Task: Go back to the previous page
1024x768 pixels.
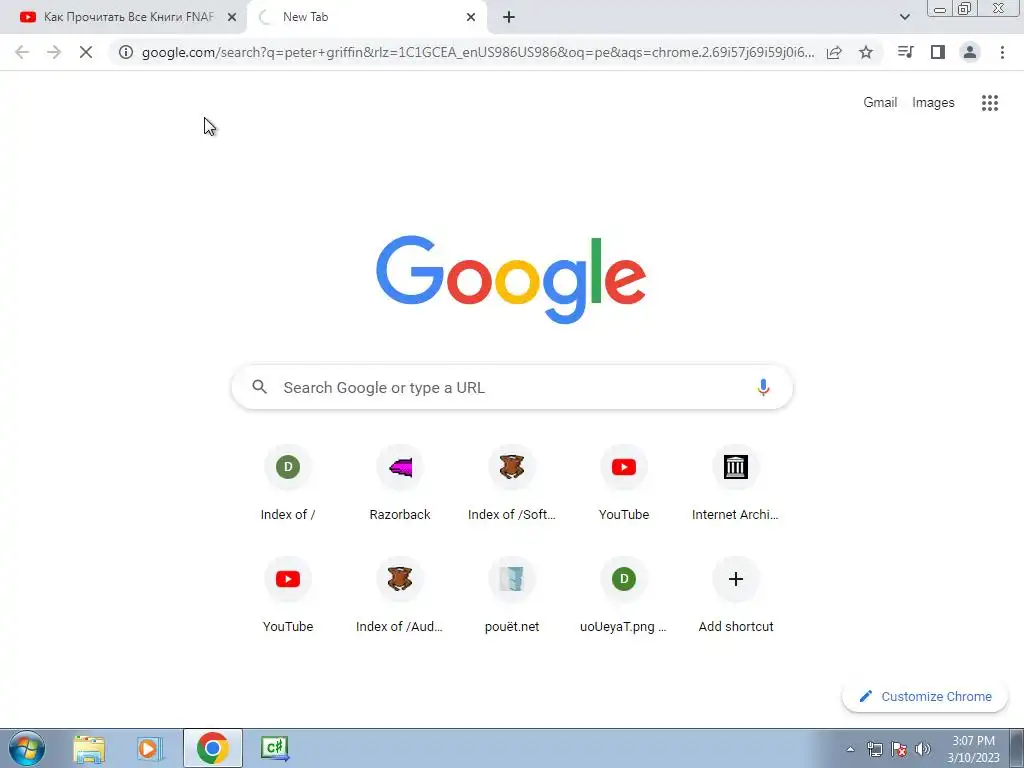Action: tap(22, 52)
